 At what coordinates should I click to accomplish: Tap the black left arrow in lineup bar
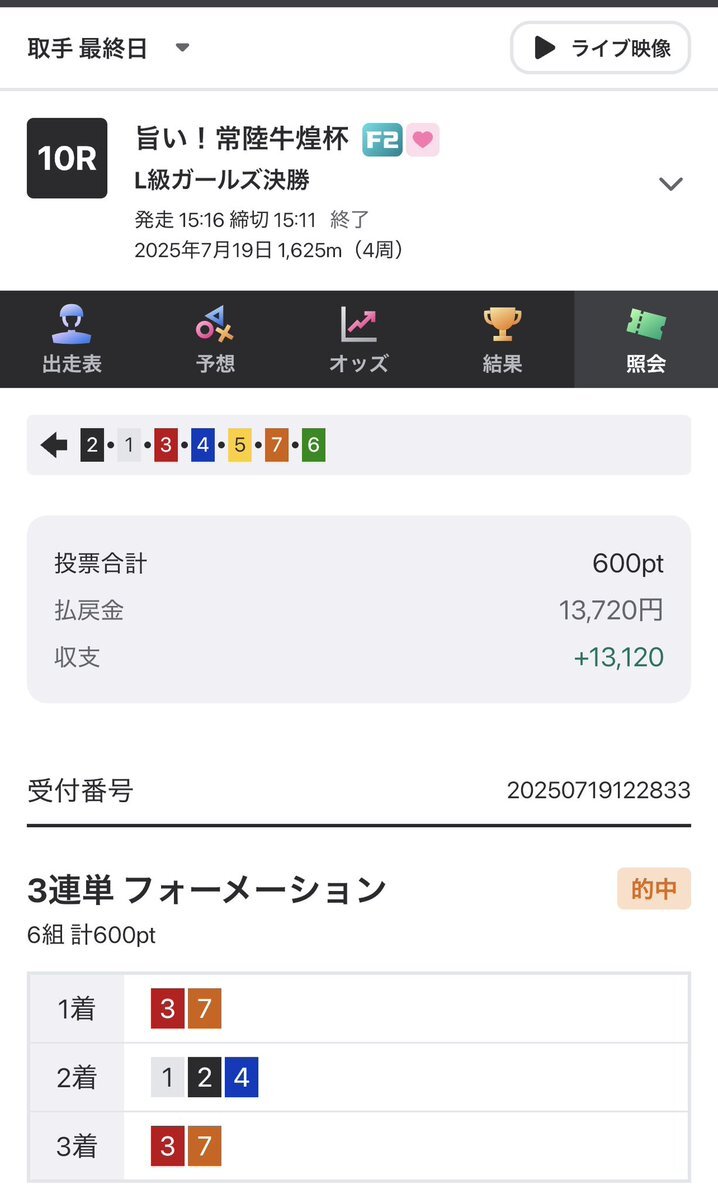(54, 444)
